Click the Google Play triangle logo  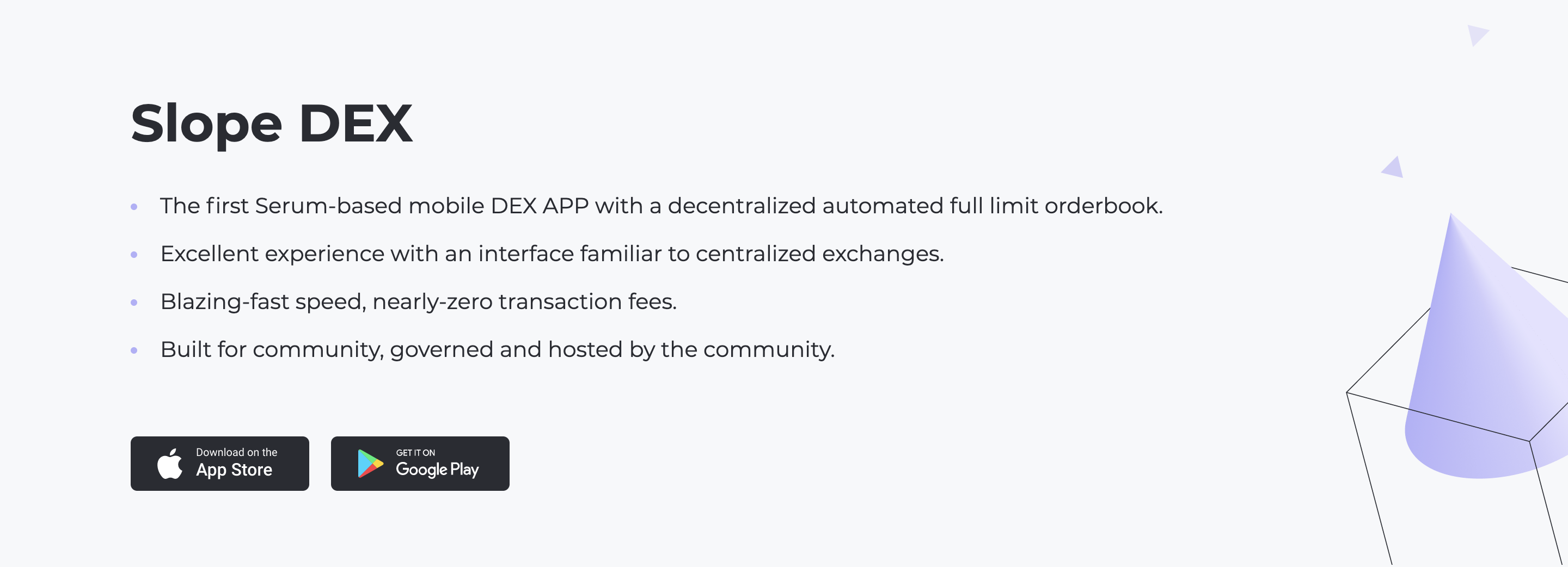(370, 464)
